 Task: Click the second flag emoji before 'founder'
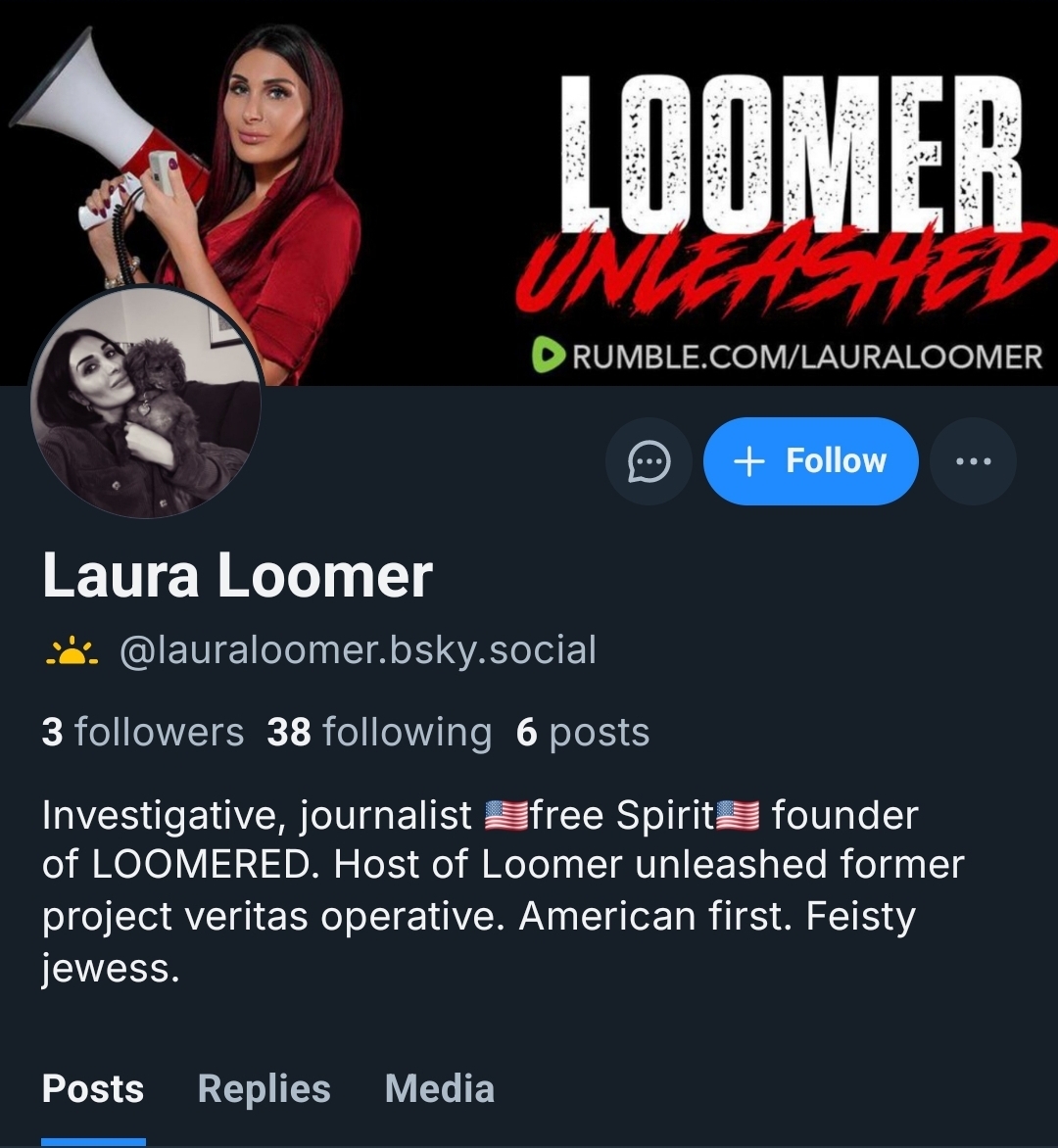click(738, 815)
